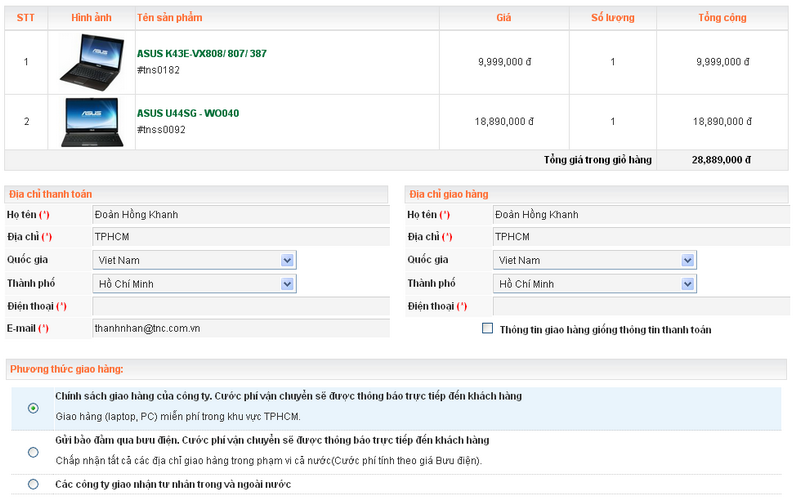Focus the shipping Điện thoại field
The width and height of the screenshot is (800, 501).
click(x=641, y=306)
